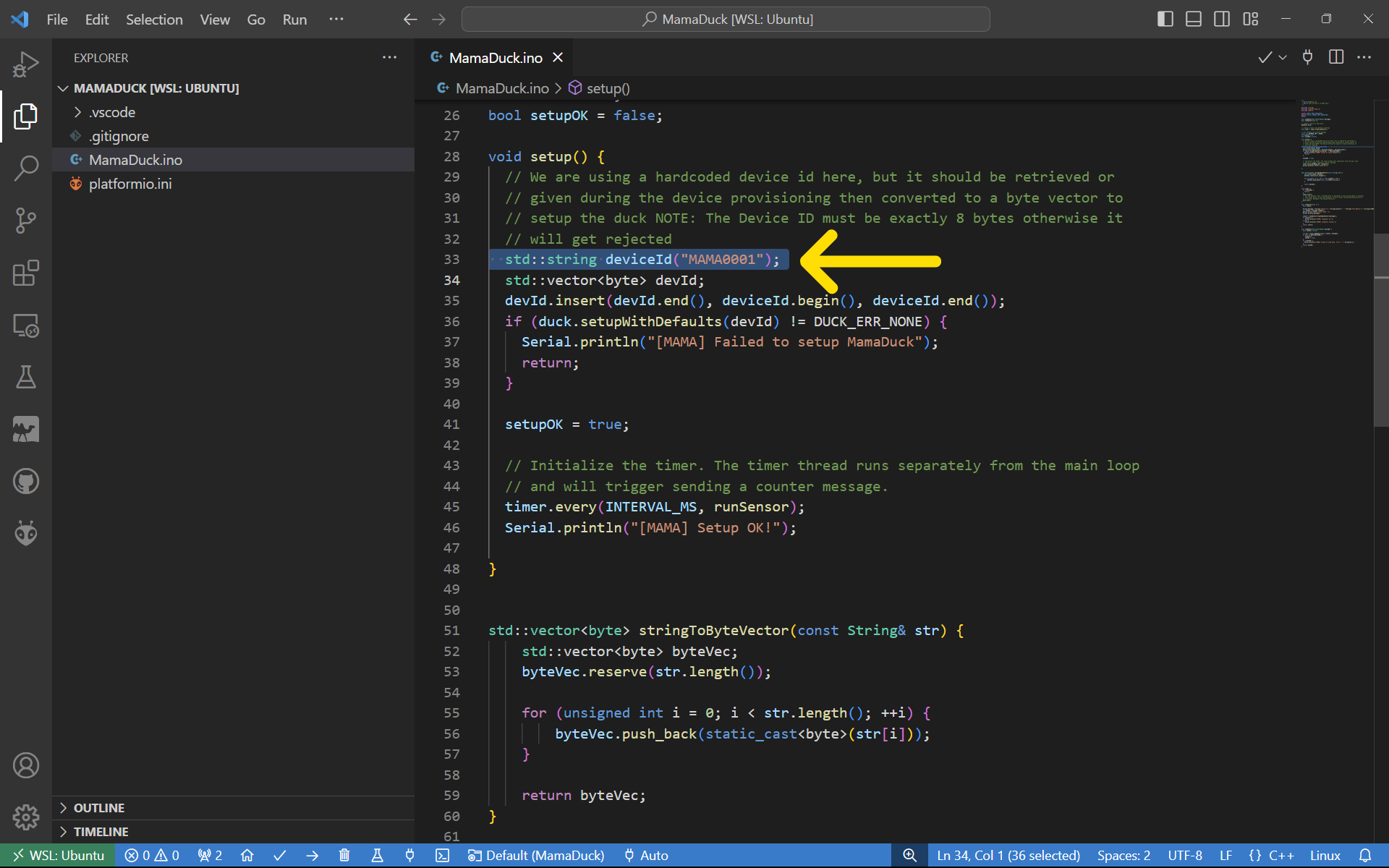Click Ln 34, Col 1 cursor position
This screenshot has height=868, width=1389.
click(x=1008, y=856)
